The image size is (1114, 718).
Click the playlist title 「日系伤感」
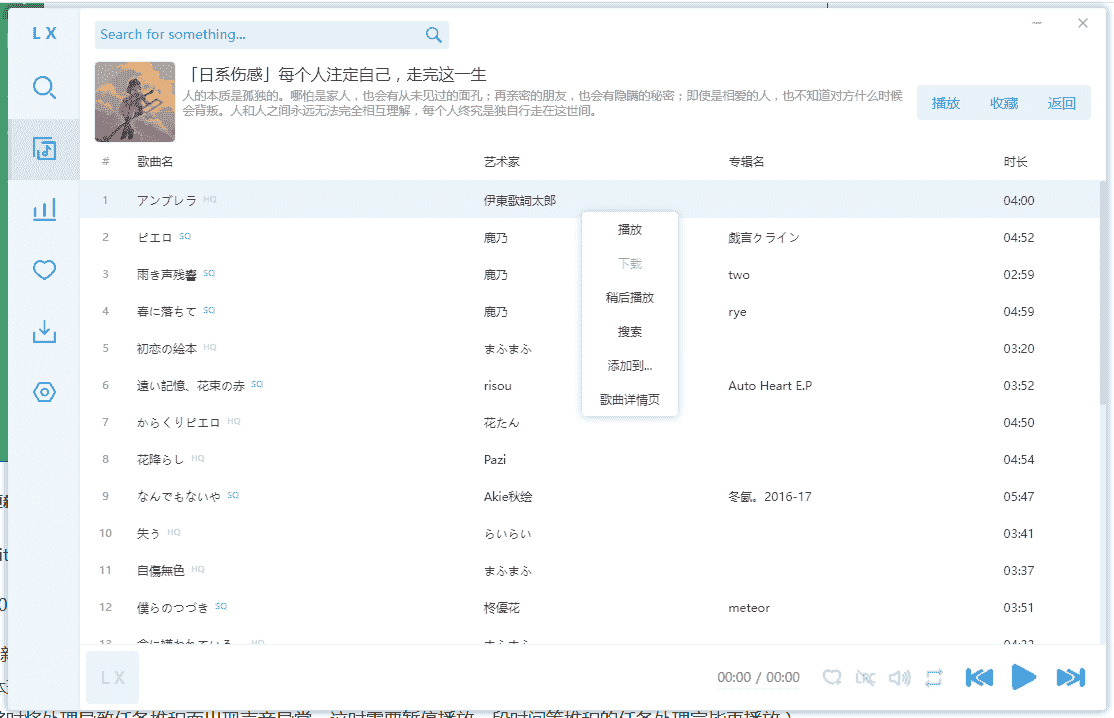coord(336,75)
